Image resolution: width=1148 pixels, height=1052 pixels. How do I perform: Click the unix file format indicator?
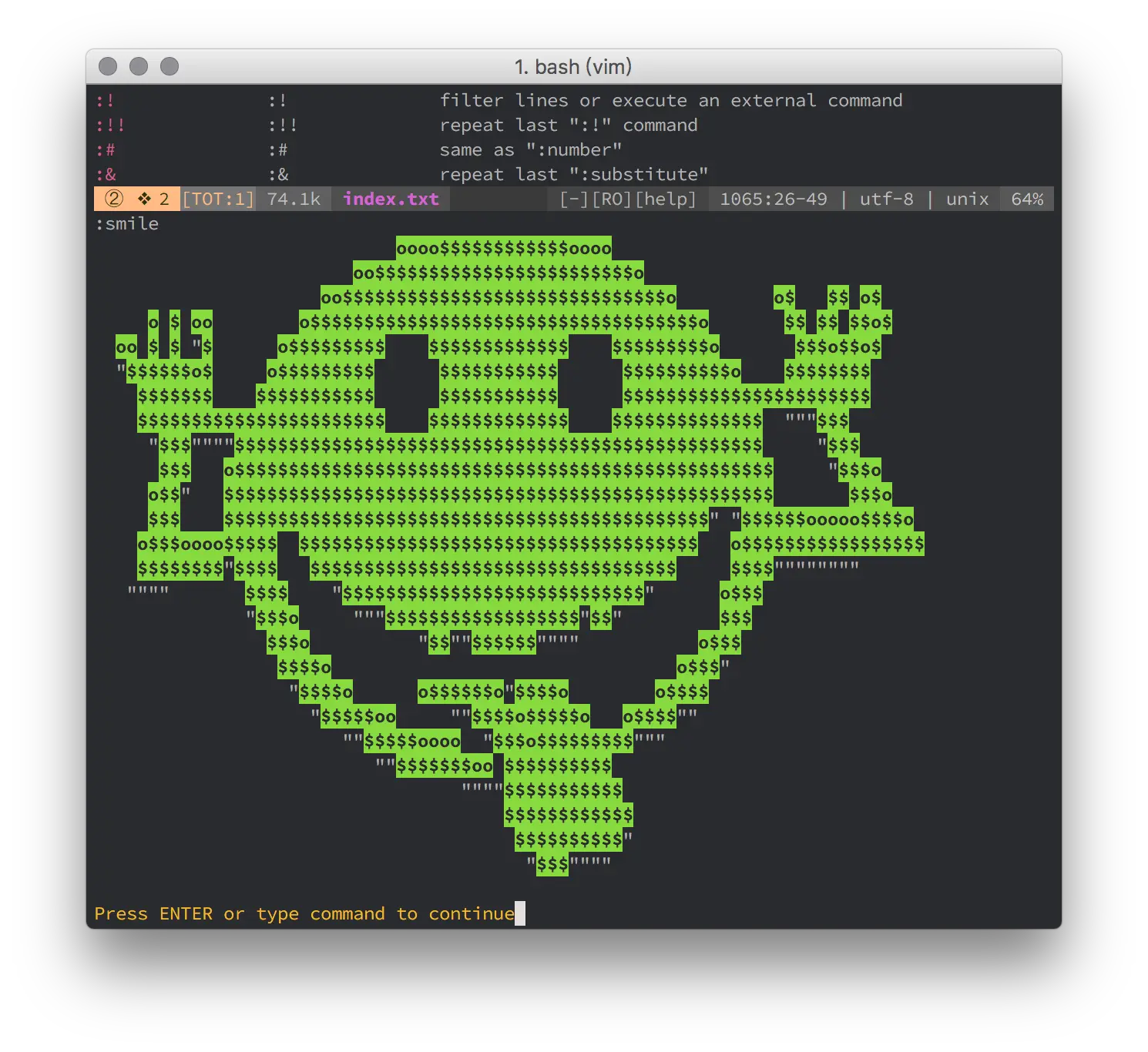(967, 199)
